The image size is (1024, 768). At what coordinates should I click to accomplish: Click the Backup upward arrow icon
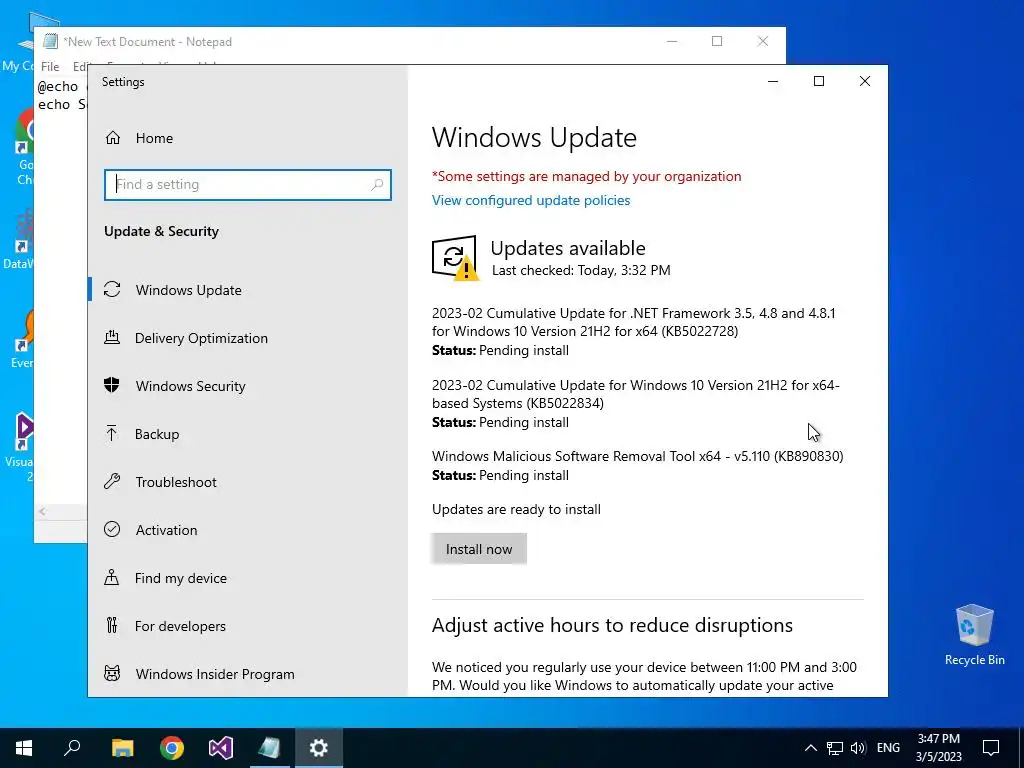tap(112, 433)
